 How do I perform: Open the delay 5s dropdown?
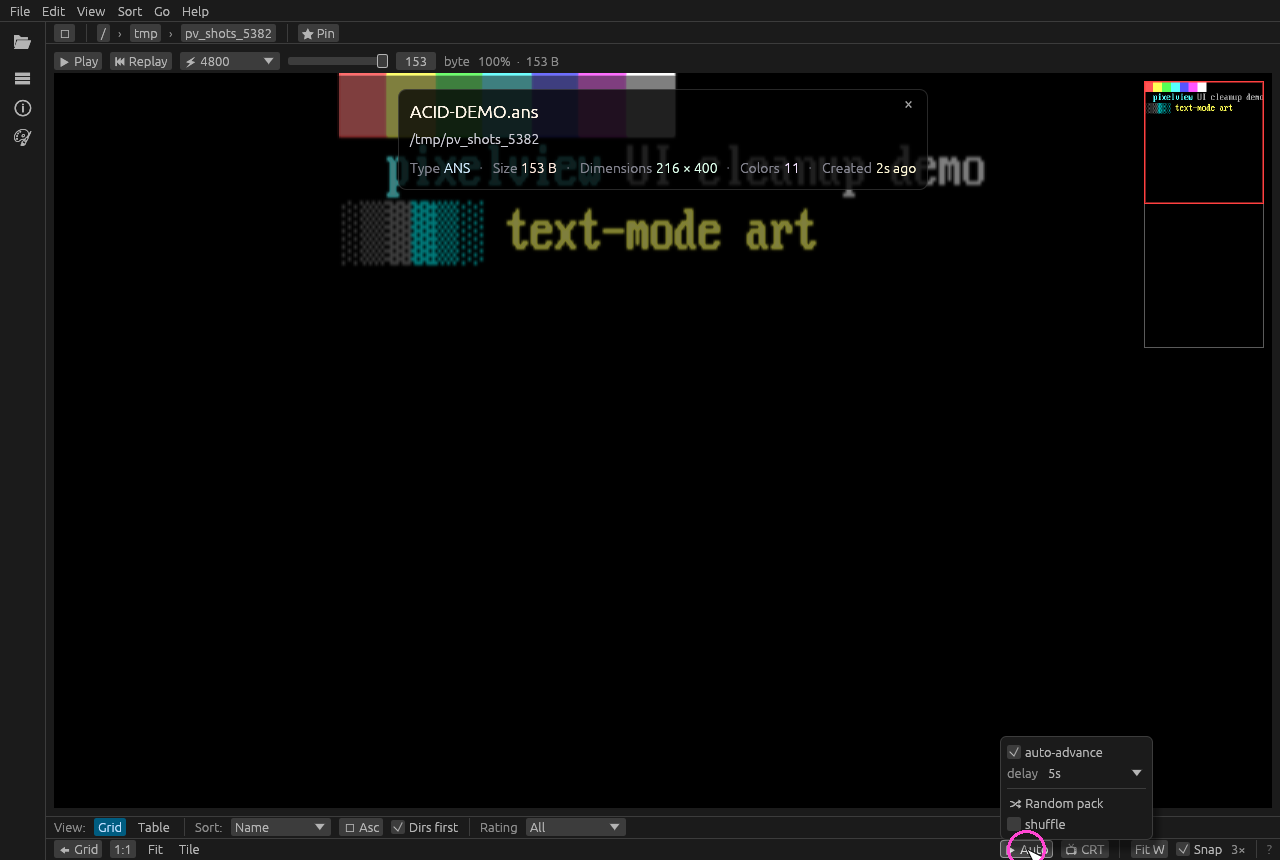point(1095,774)
